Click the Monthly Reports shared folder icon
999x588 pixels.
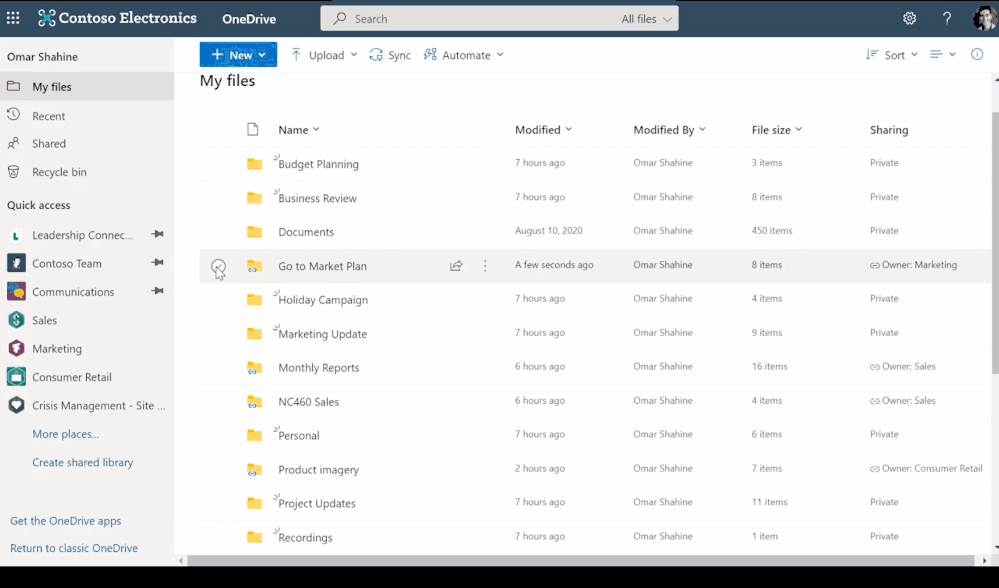pyautogui.click(x=254, y=368)
